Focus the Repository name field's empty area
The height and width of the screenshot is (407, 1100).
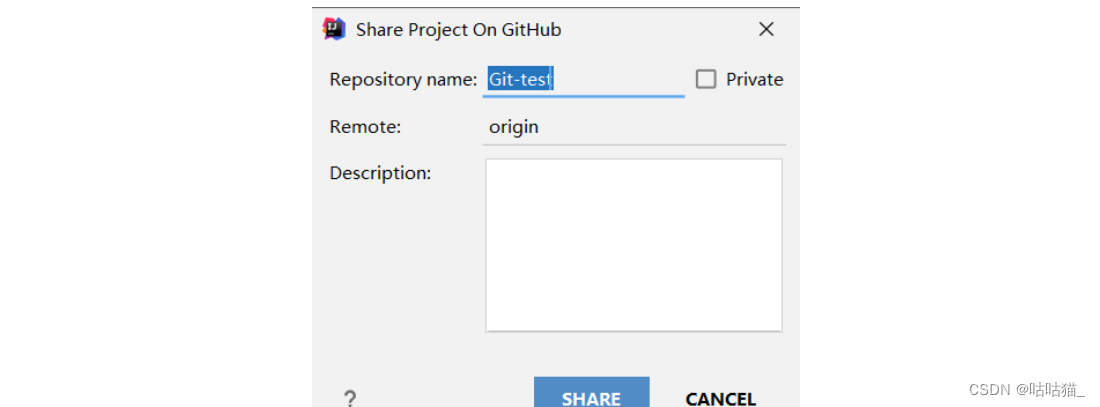tap(619, 79)
